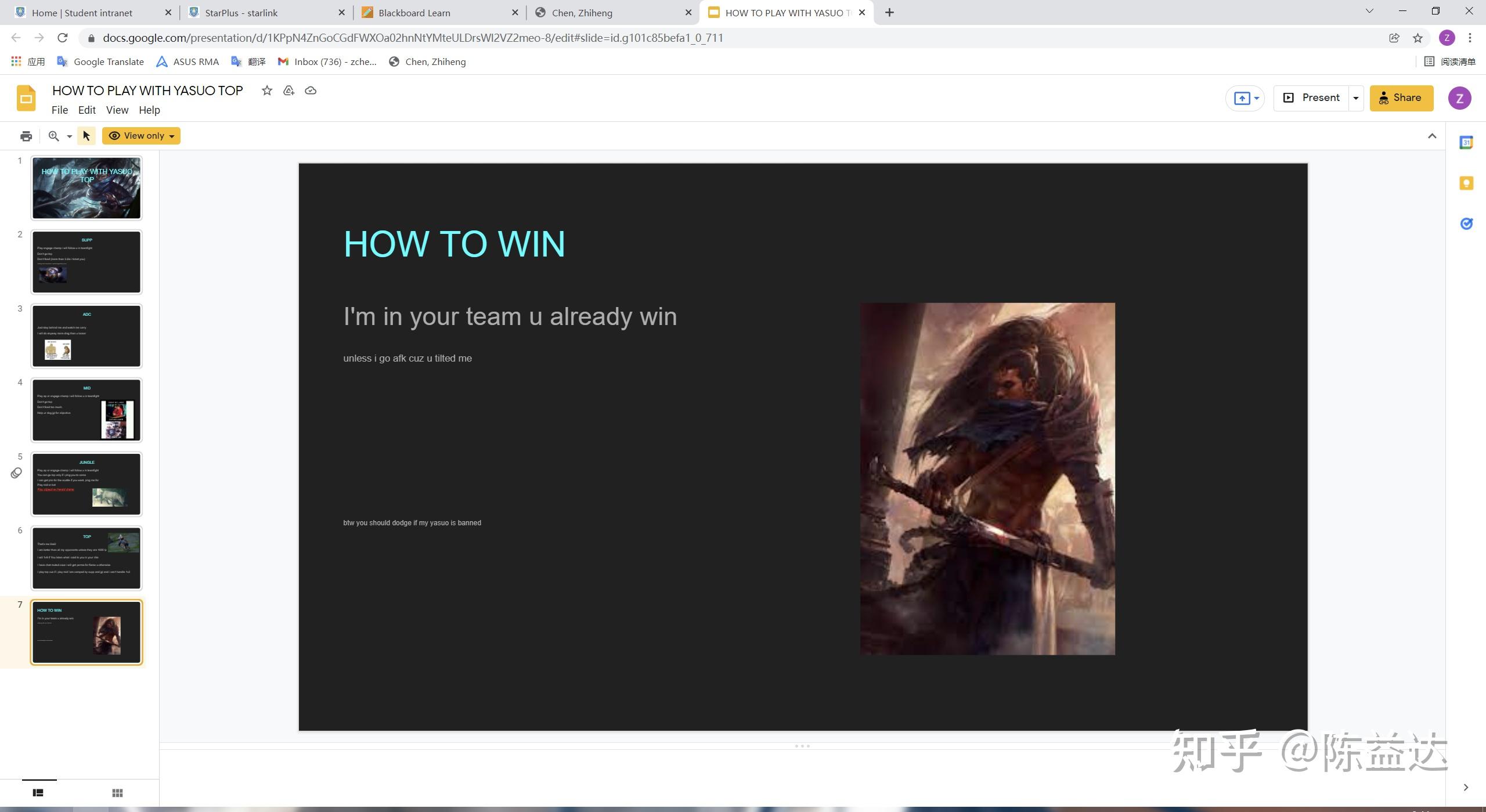
Task: Select the zoom magnifier tool
Action: pyautogui.click(x=53, y=136)
